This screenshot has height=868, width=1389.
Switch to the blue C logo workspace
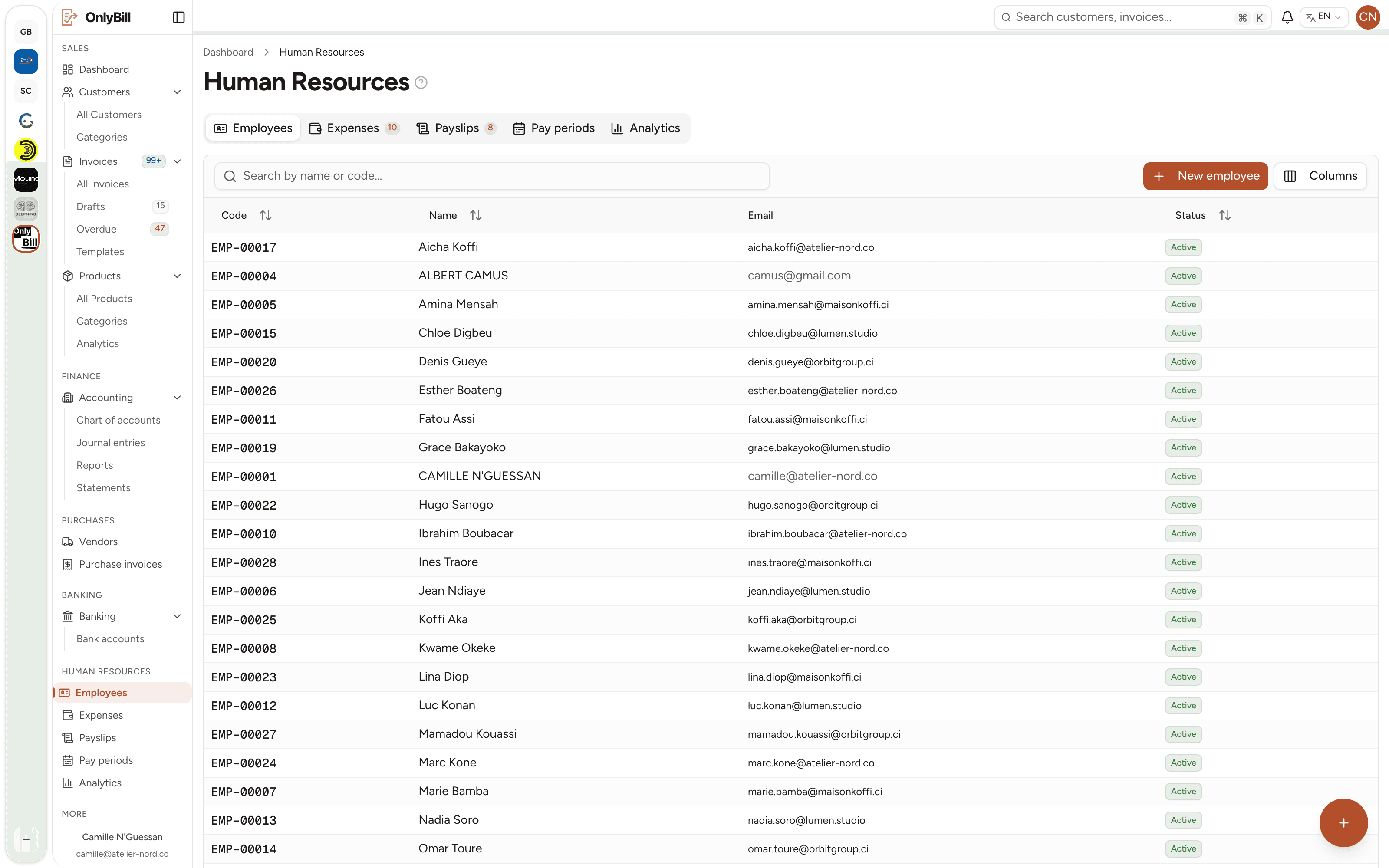26,121
